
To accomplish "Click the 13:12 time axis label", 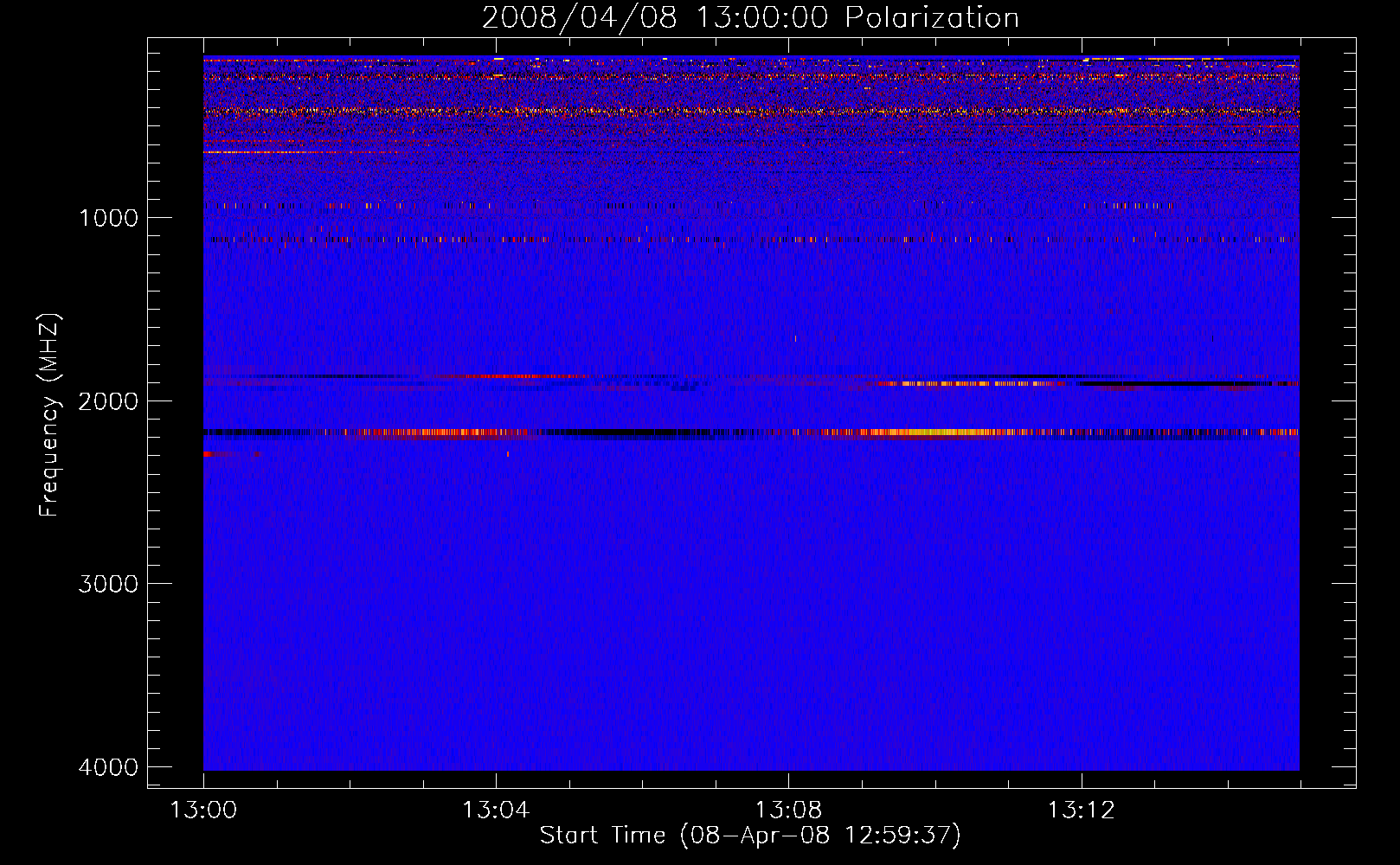I will 1081,811.
